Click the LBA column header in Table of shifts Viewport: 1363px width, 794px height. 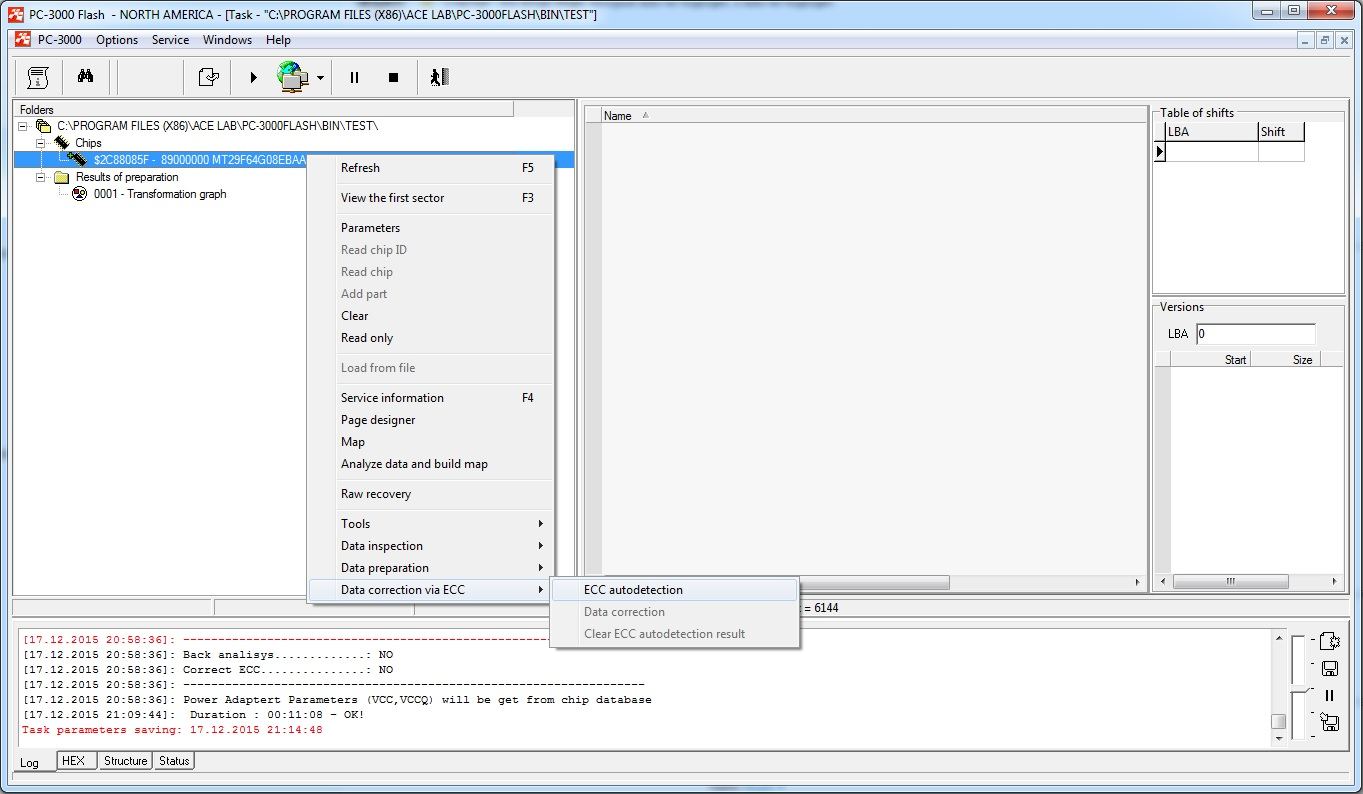click(1212, 132)
